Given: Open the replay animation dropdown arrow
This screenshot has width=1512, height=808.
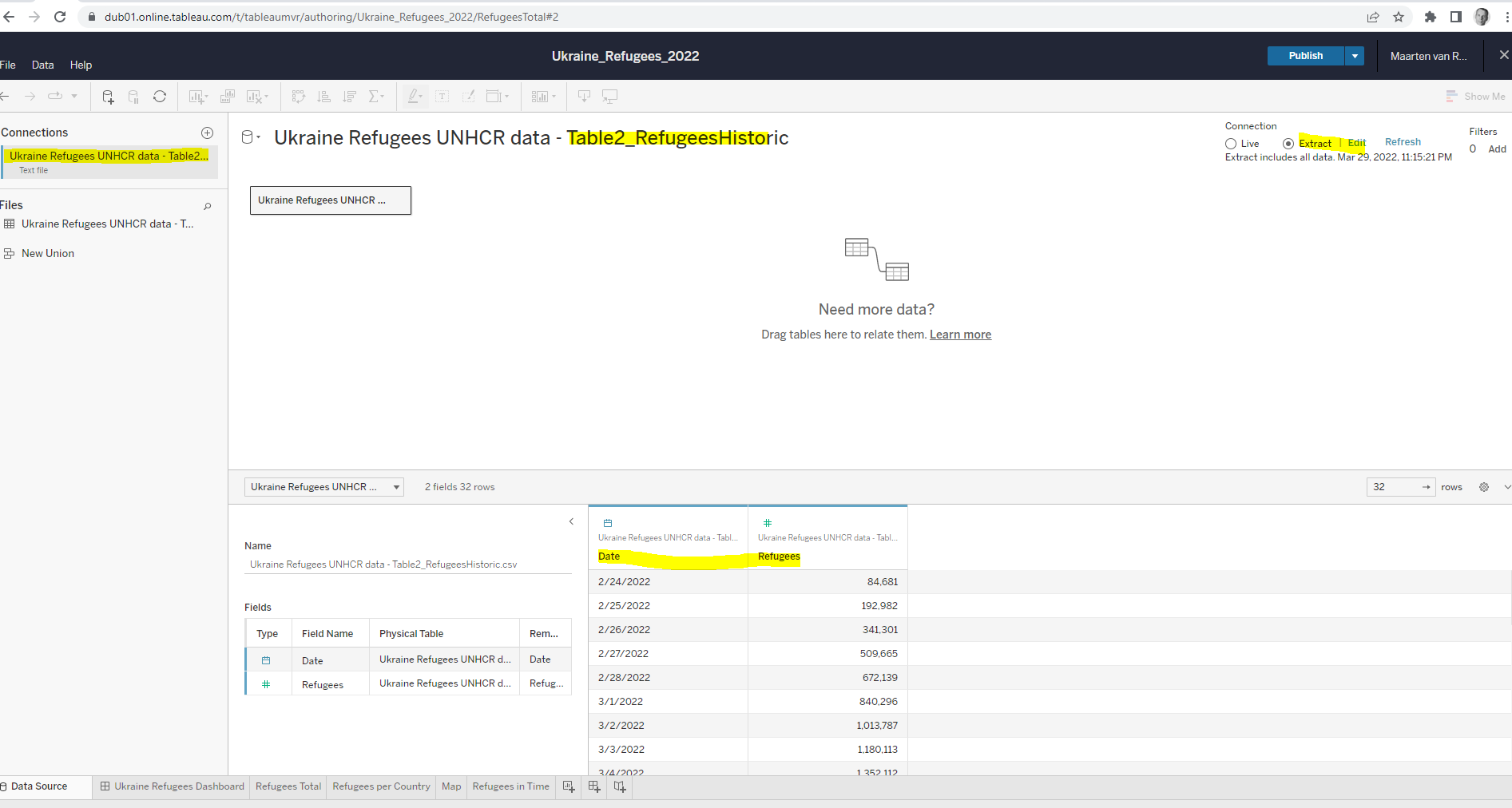Looking at the screenshot, I should click(x=74, y=97).
